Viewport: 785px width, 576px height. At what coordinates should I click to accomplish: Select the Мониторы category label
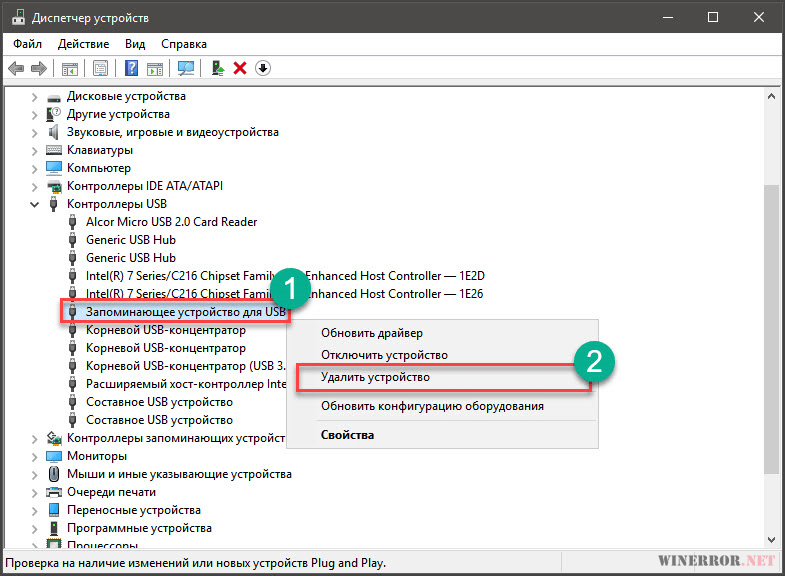[x=97, y=456]
